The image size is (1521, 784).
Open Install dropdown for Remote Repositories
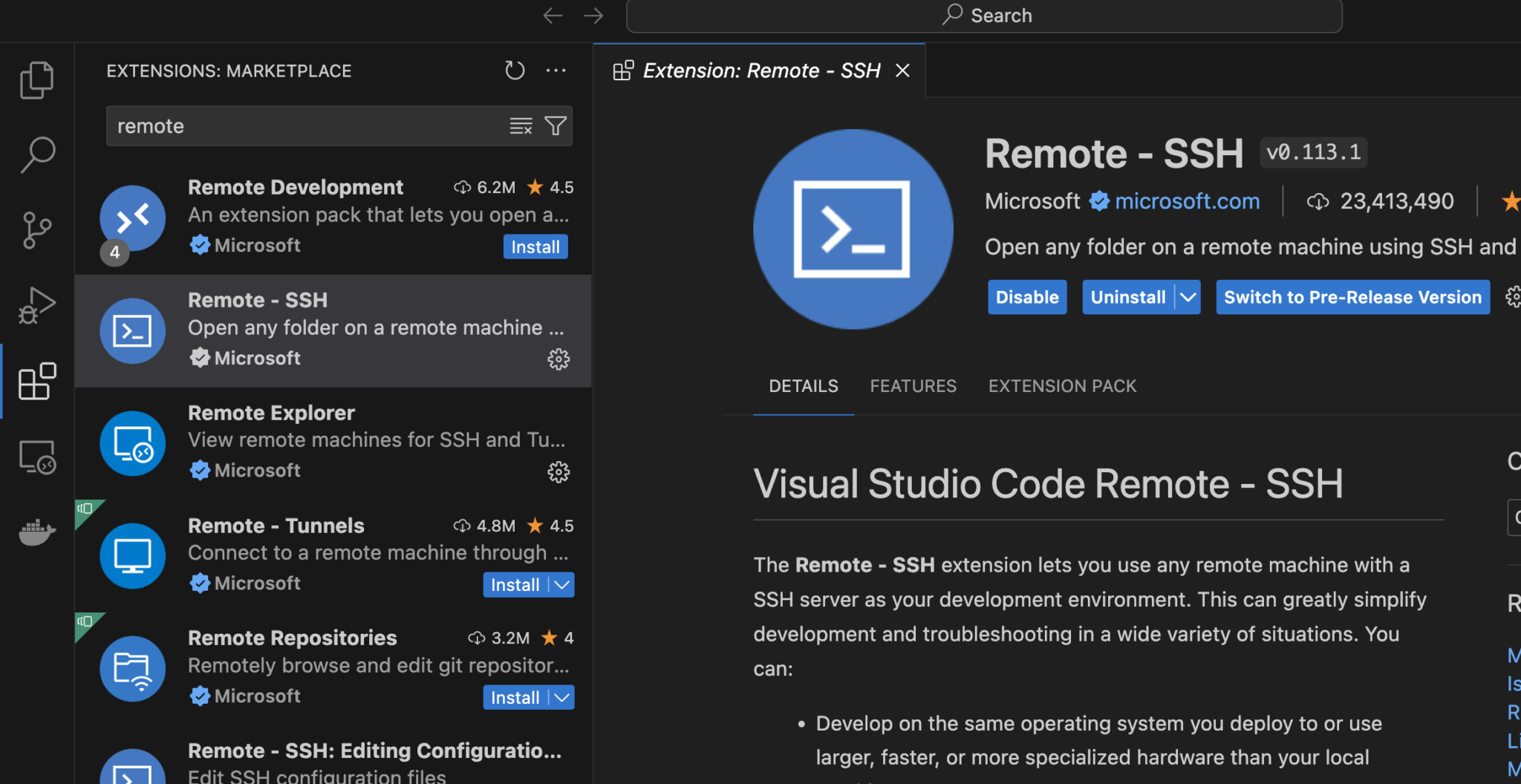pos(562,697)
